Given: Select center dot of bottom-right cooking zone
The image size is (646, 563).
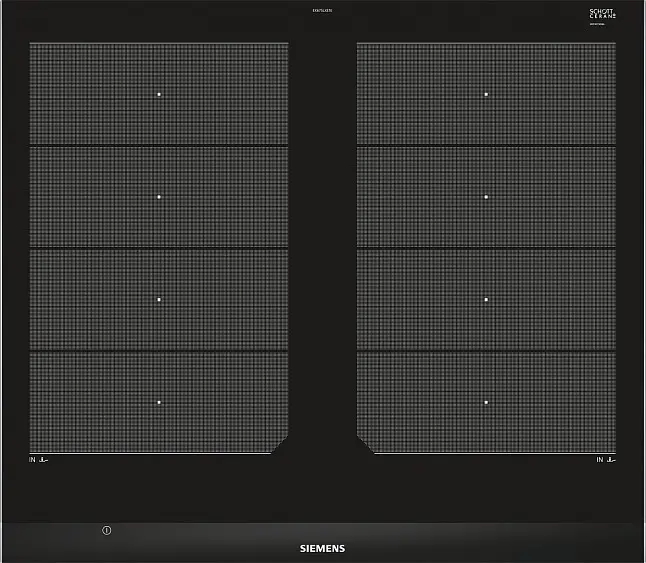Looking at the screenshot, I should [x=486, y=402].
